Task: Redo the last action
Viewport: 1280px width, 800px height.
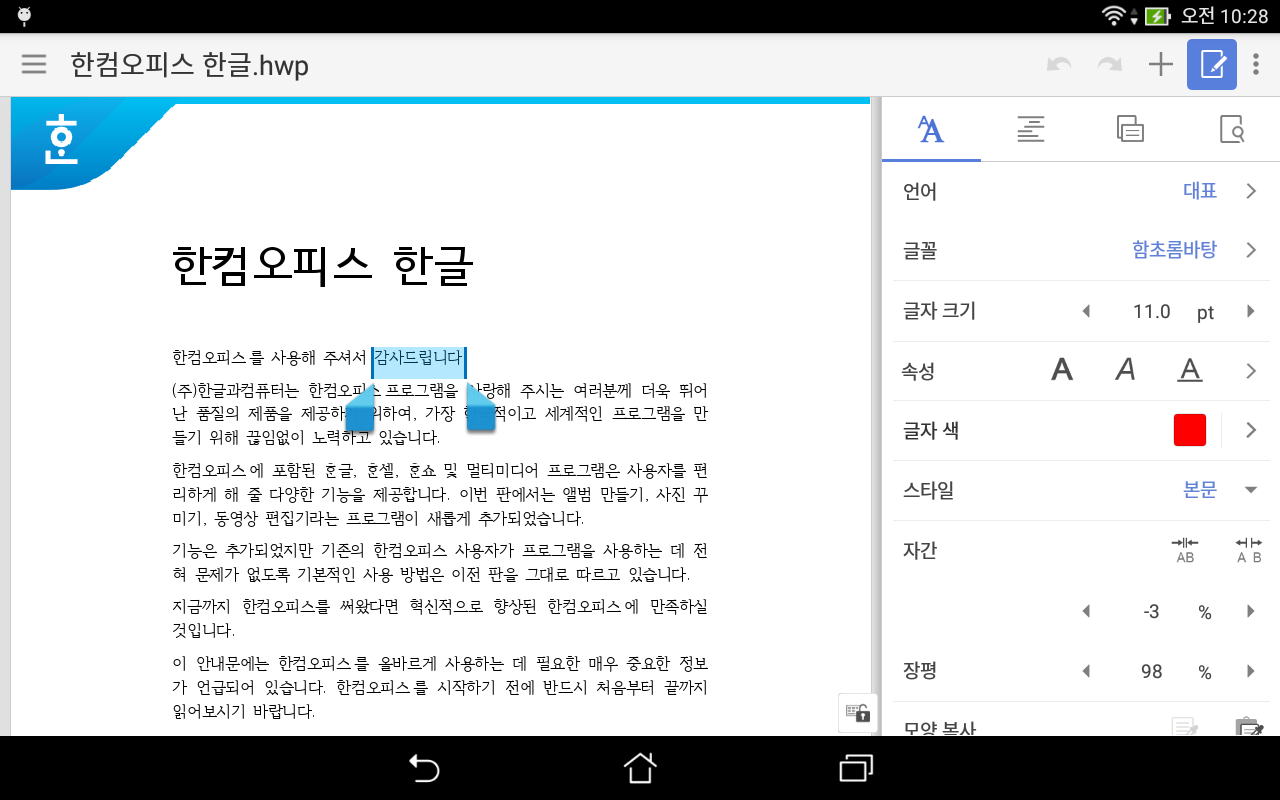Action: click(x=1109, y=65)
